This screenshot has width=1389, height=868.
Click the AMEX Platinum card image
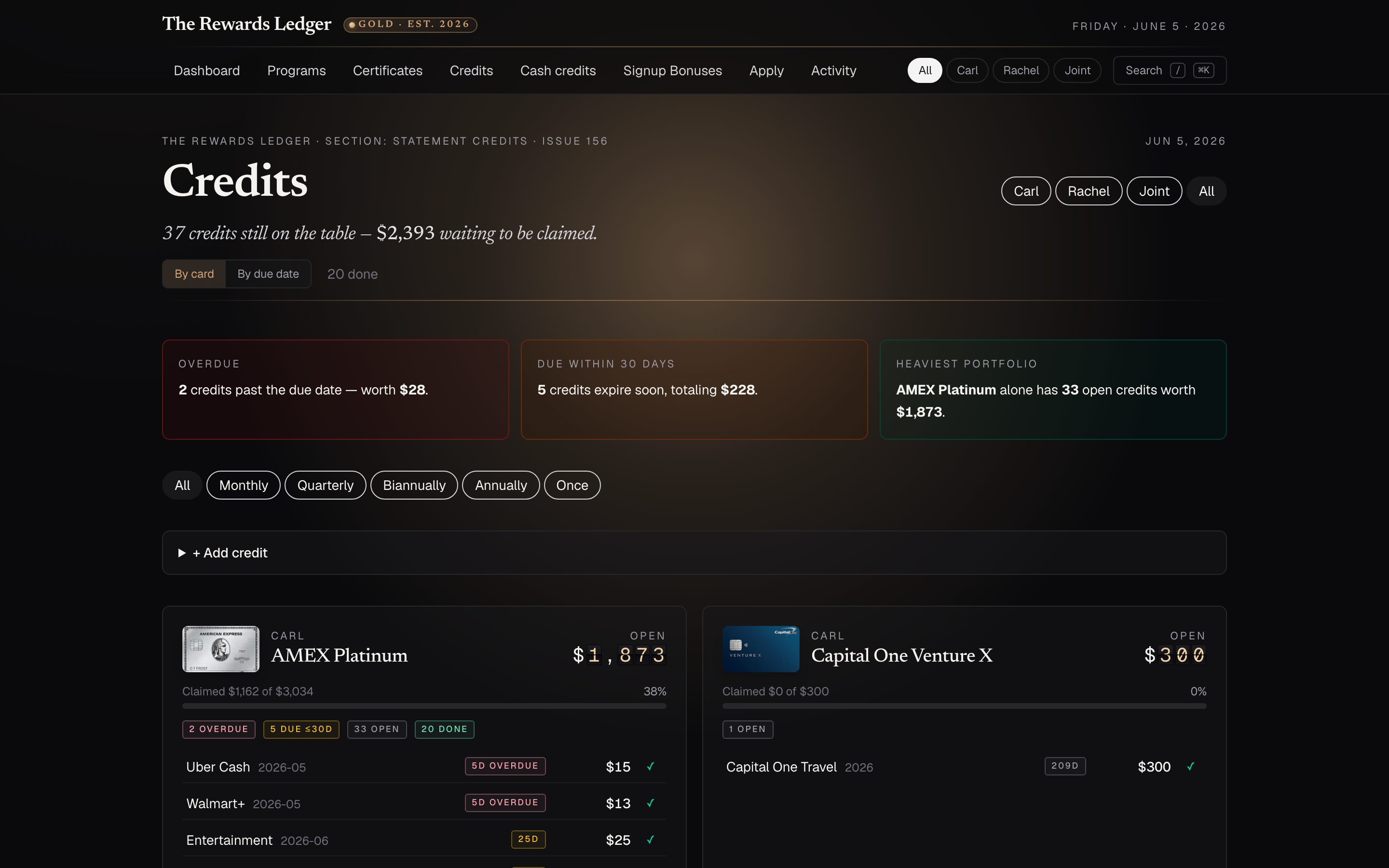pos(220,649)
